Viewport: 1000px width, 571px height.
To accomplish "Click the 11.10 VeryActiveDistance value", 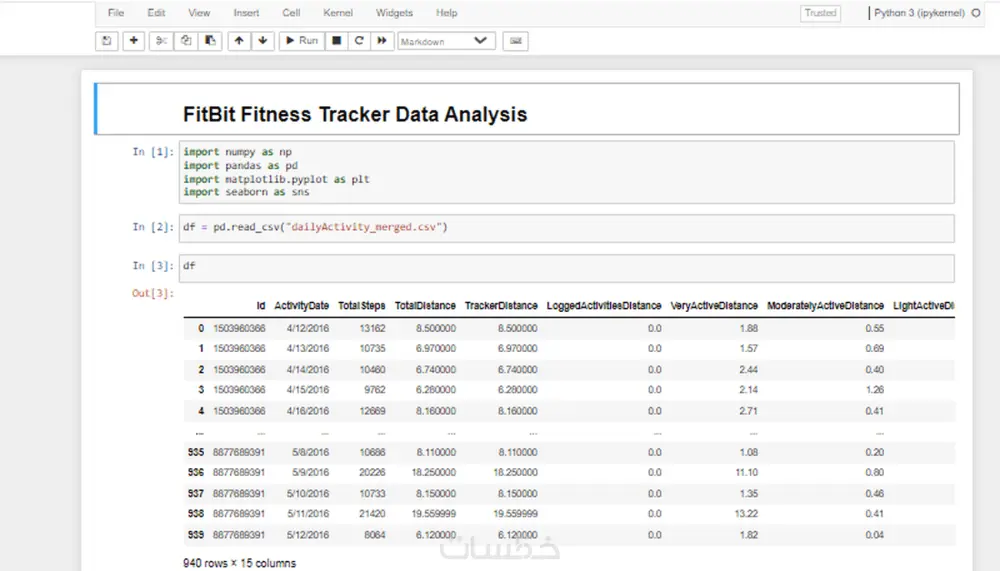I will click(746, 473).
